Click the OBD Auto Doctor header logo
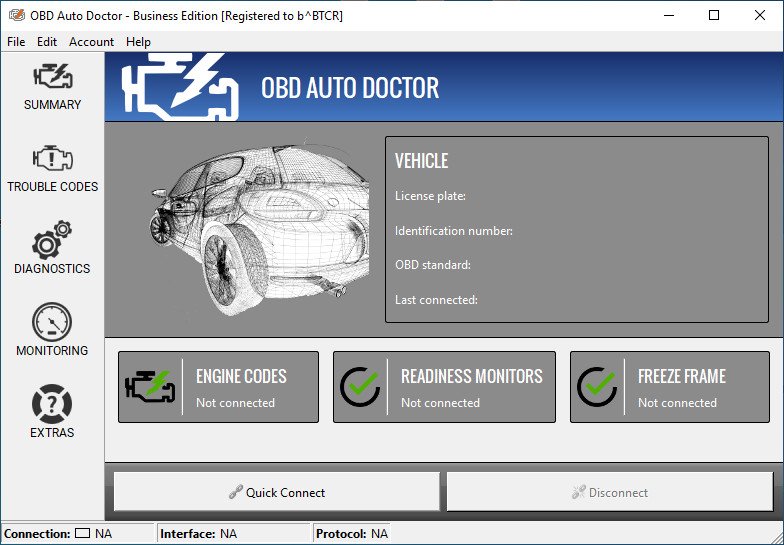Viewport: 784px width, 545px height. coord(180,87)
